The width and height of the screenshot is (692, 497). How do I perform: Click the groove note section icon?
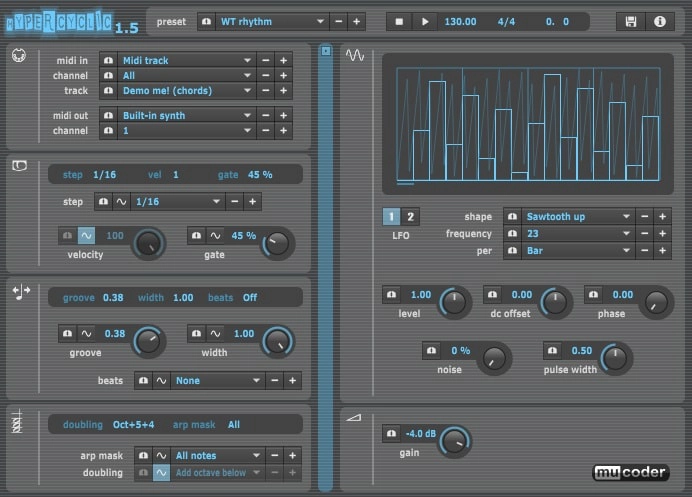click(x=21, y=292)
